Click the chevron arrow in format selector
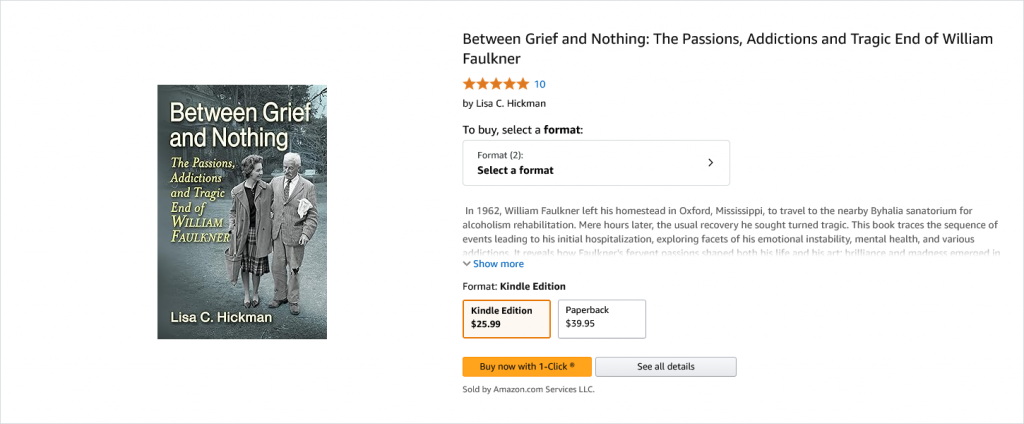Screen dimensions: 1024x424 [710, 162]
